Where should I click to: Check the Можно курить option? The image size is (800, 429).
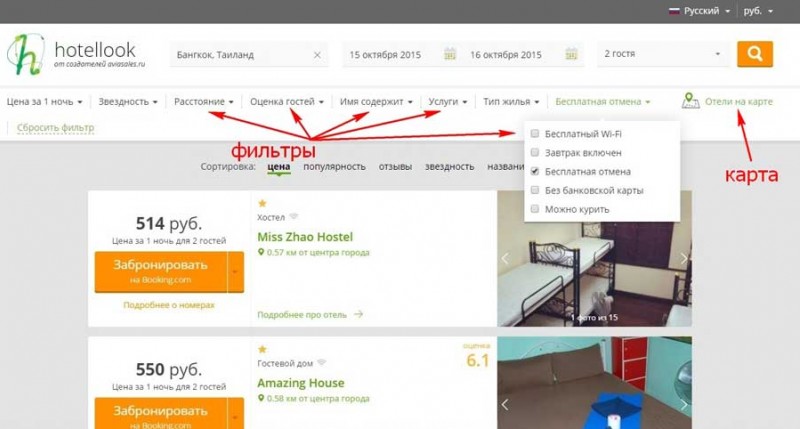click(535, 209)
